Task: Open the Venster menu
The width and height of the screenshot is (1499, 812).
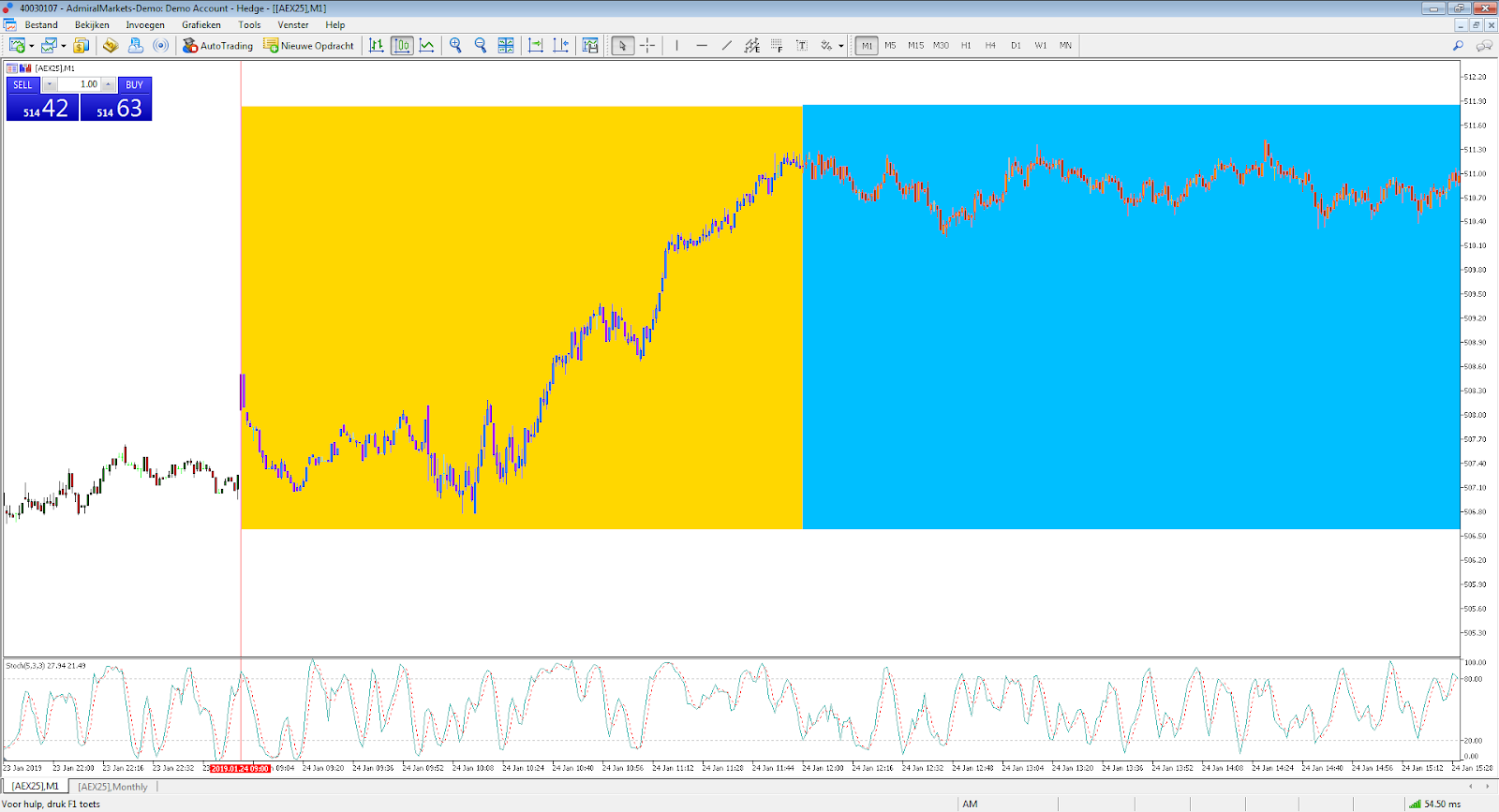Action: [293, 25]
